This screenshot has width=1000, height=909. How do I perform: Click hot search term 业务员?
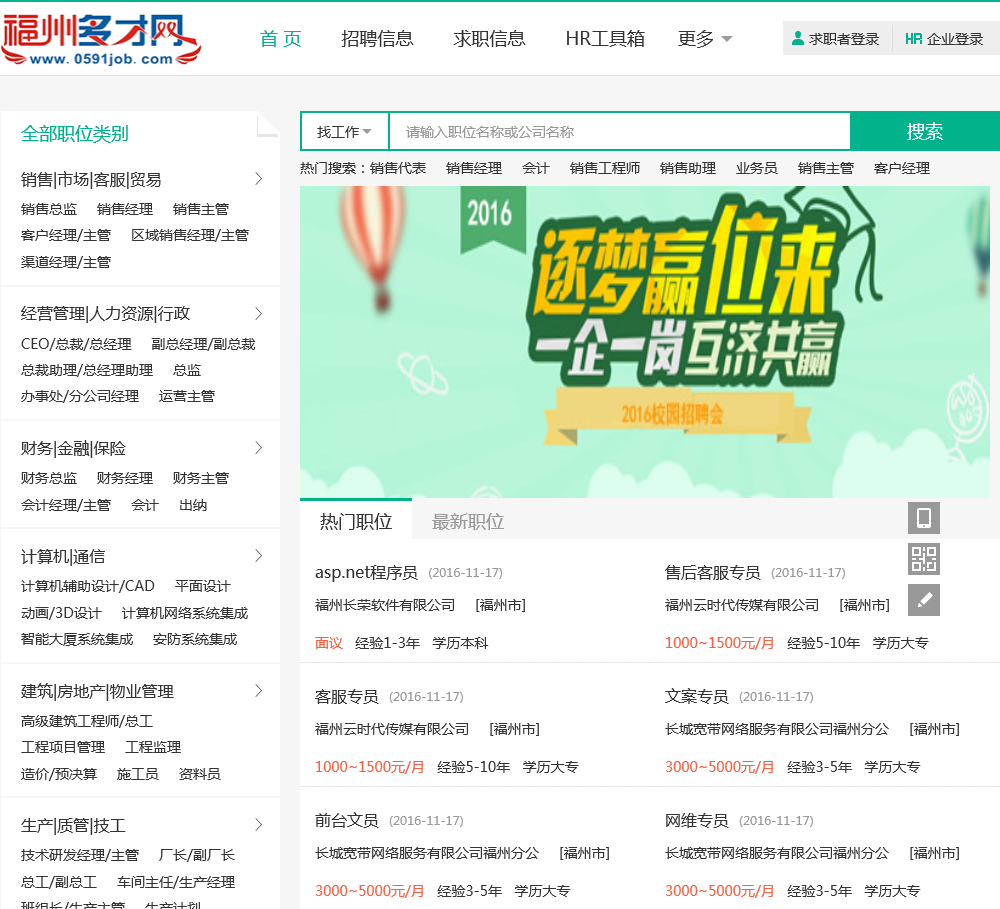(x=756, y=168)
